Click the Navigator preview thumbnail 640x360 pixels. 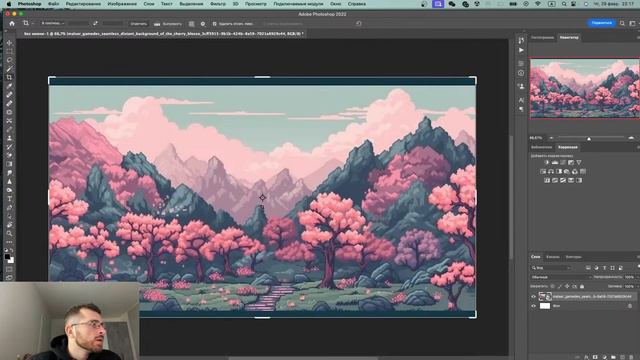click(584, 88)
